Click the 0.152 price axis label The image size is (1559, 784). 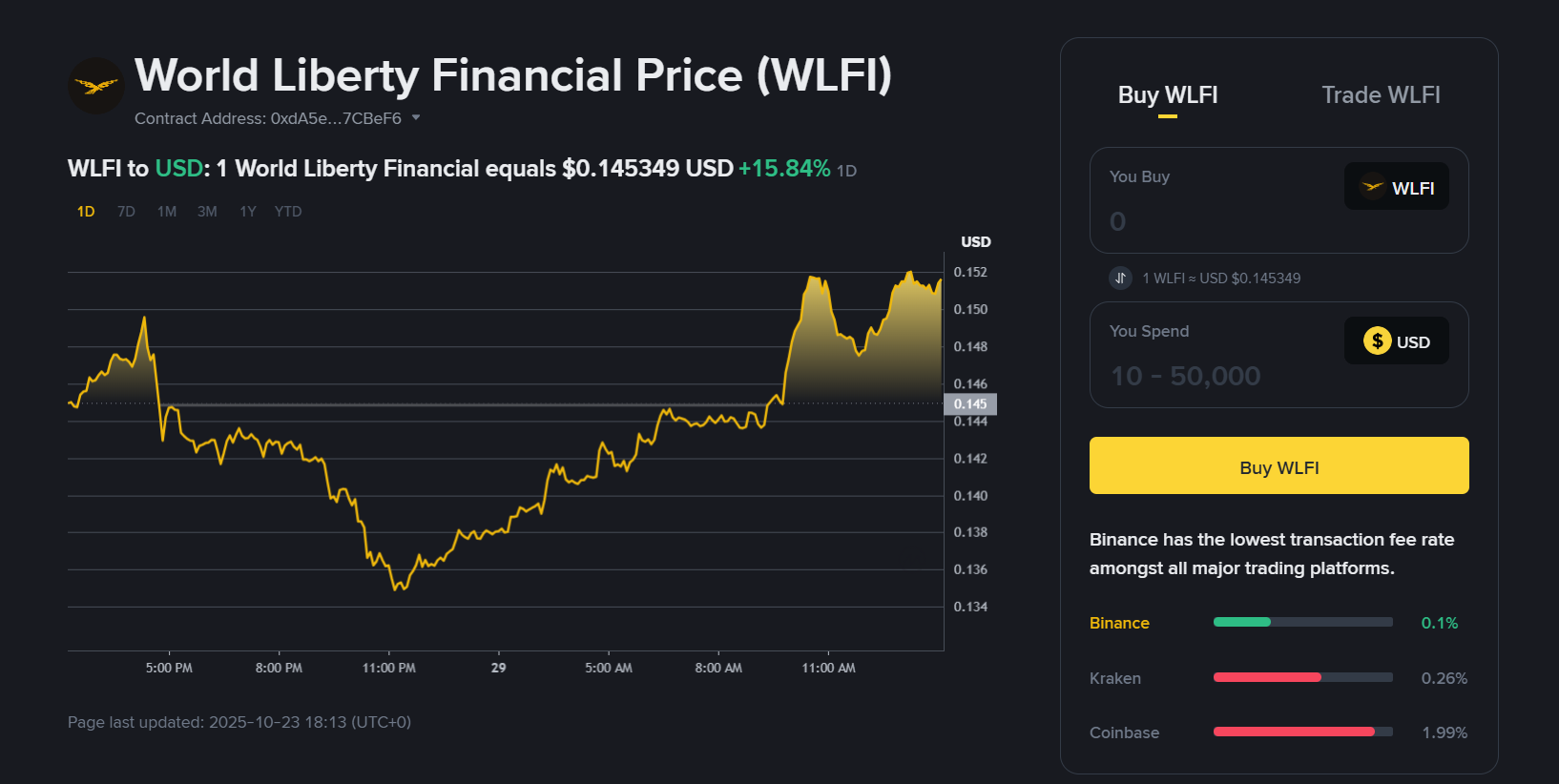pyautogui.click(x=970, y=272)
